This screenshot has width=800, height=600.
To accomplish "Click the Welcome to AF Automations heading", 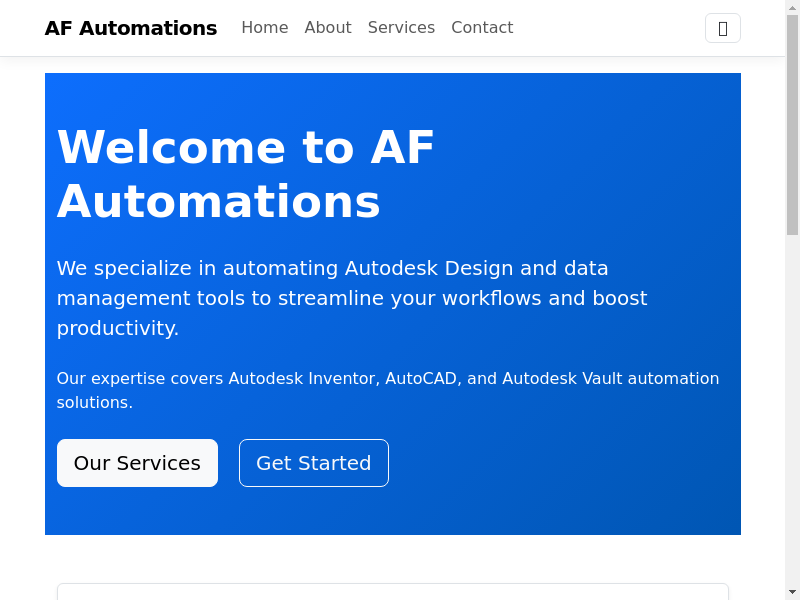I will coord(246,174).
